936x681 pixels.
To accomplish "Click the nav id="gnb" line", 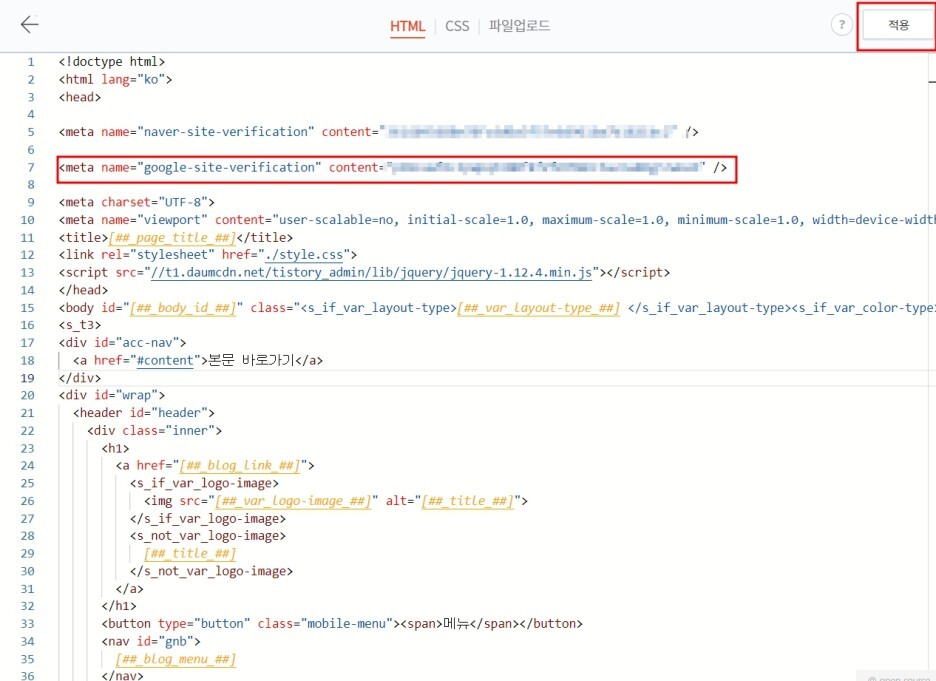I will pos(151,642).
